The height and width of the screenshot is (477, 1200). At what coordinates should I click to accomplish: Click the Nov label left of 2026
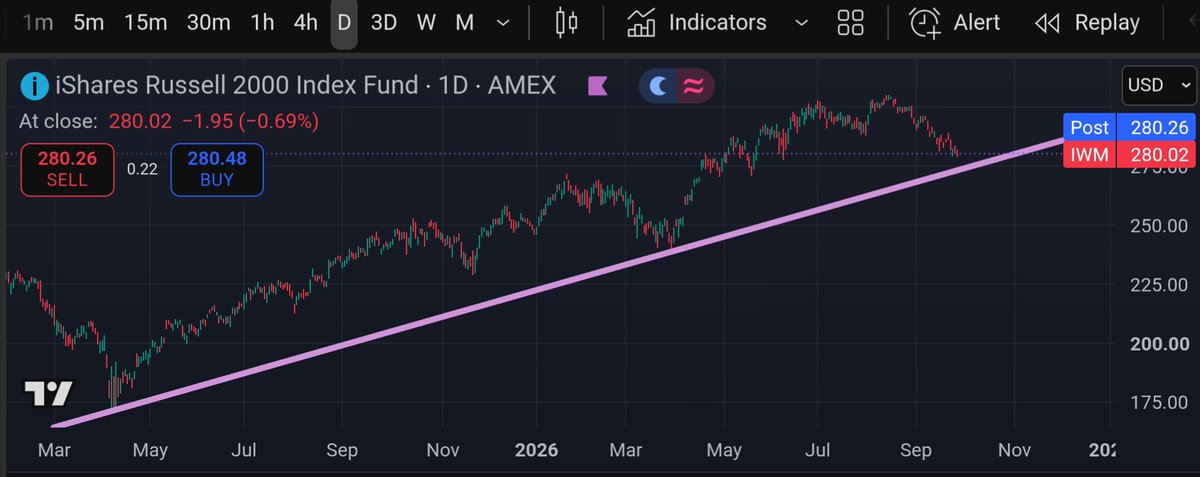pyautogui.click(x=445, y=450)
